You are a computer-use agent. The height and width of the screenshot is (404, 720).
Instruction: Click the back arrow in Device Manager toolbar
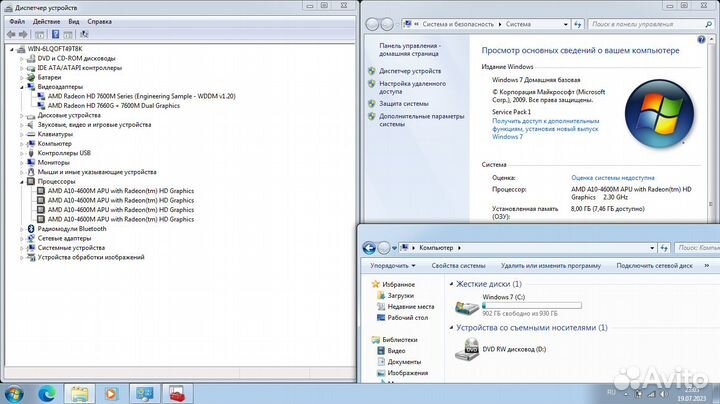[x=11, y=34]
